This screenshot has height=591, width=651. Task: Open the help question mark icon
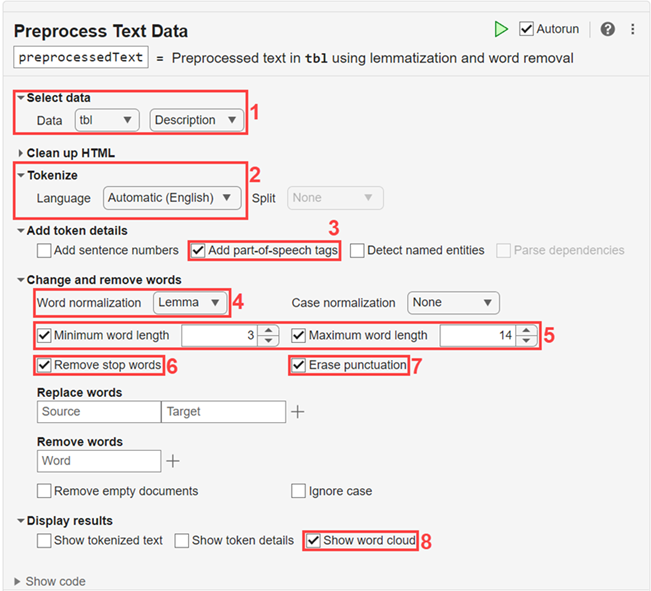pos(607,29)
